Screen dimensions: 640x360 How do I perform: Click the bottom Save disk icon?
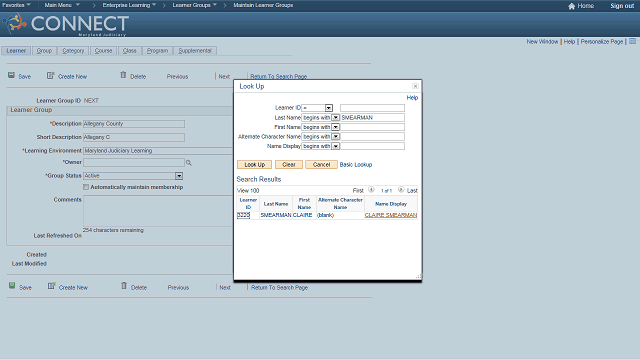pyautogui.click(x=12, y=286)
